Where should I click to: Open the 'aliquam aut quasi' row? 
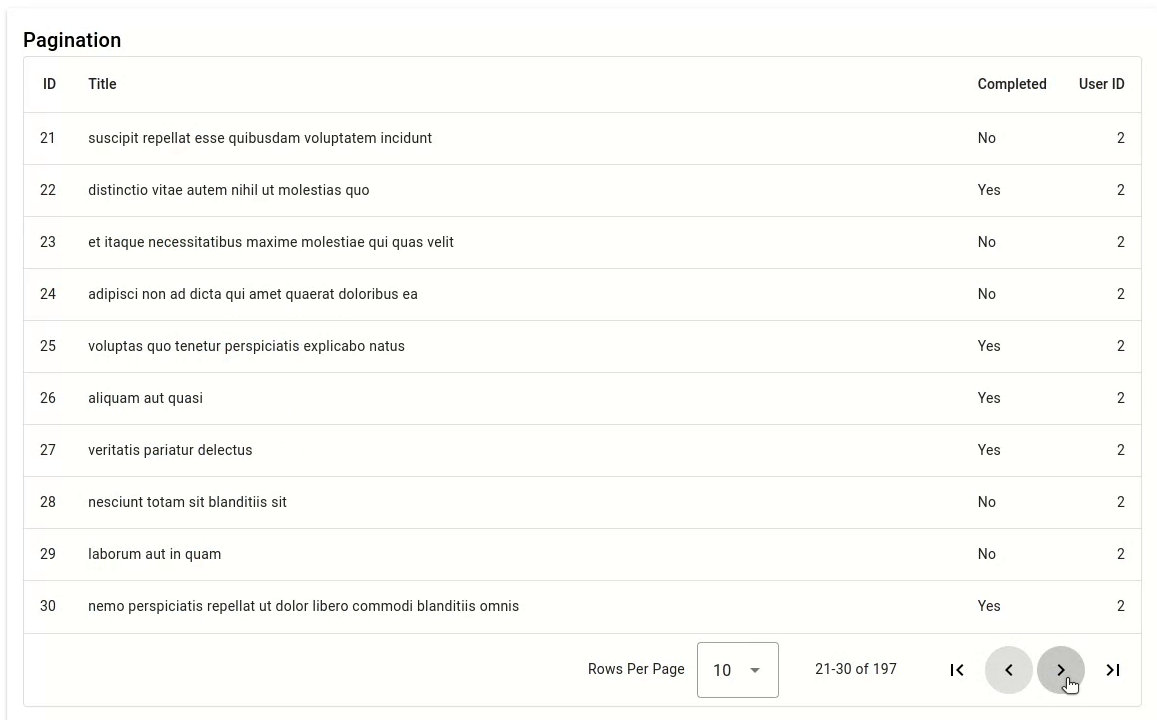[145, 398]
